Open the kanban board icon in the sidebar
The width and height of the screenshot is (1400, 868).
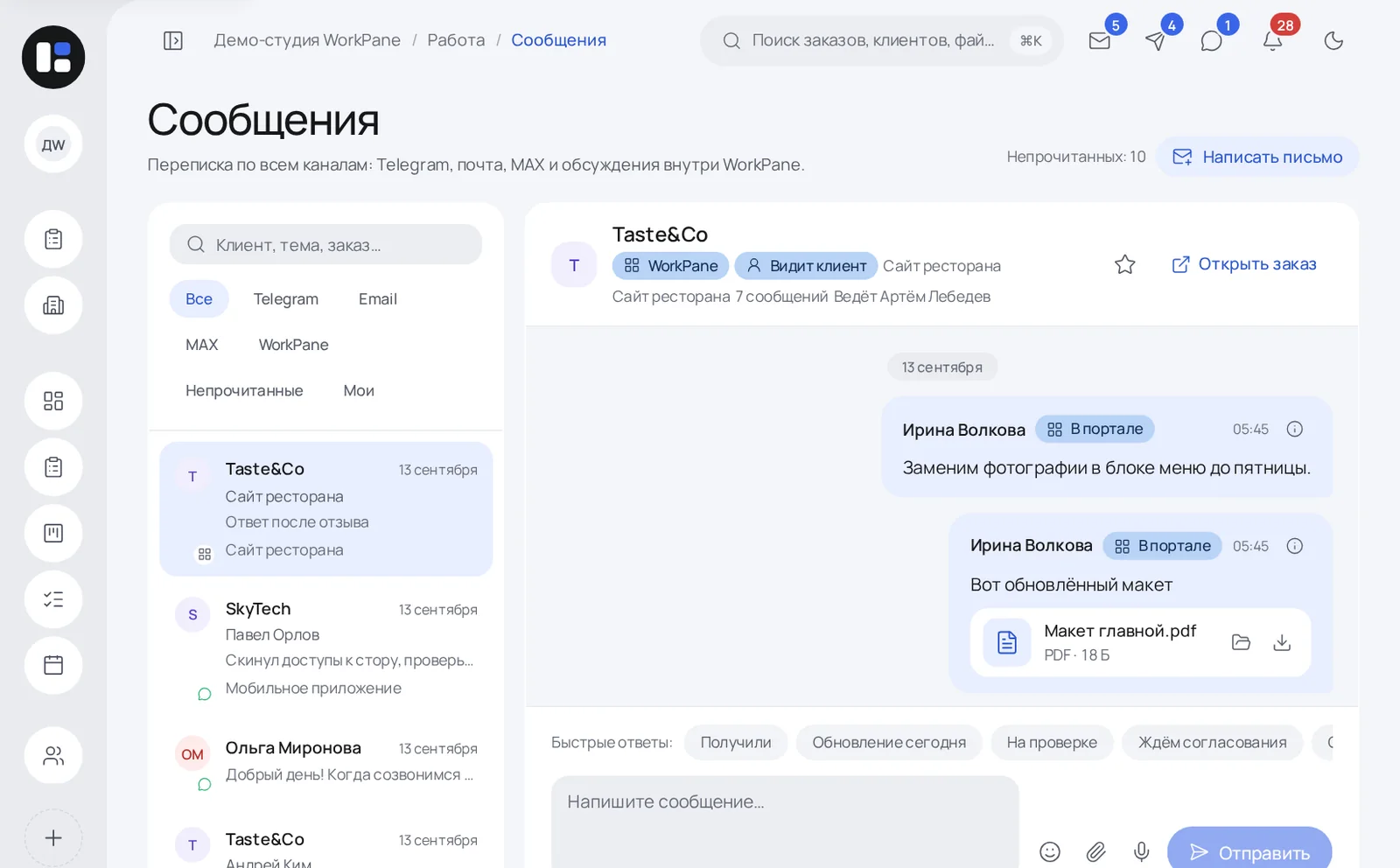pyautogui.click(x=53, y=533)
